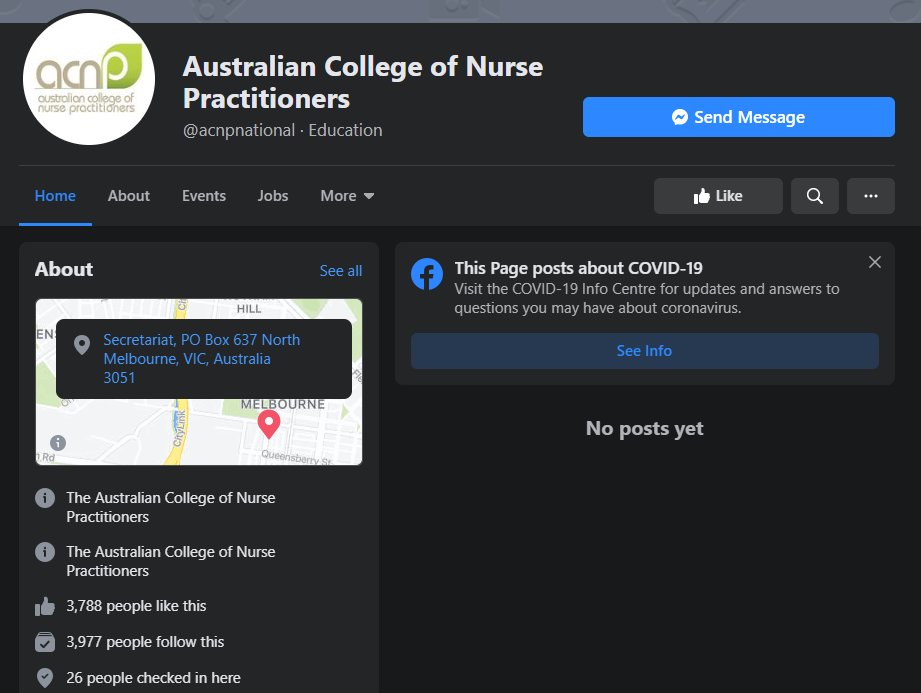Click the Facebook logo on the COVID-19 notice
Image resolution: width=921 pixels, height=693 pixels.
point(427,275)
